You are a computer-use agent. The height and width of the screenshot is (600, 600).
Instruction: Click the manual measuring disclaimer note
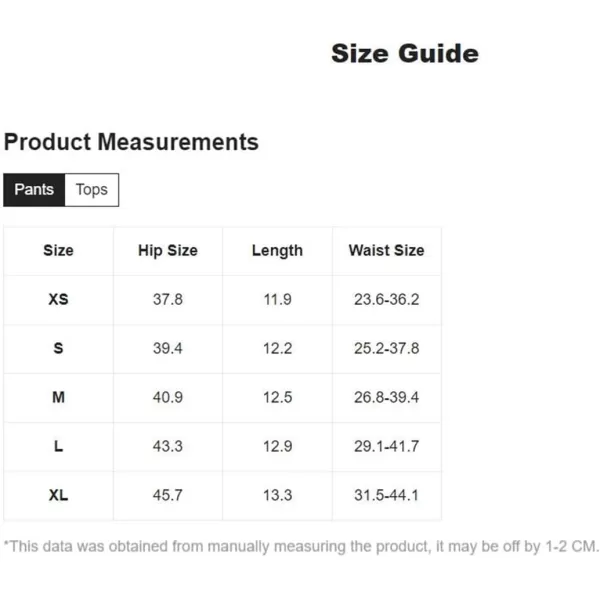pos(301,547)
